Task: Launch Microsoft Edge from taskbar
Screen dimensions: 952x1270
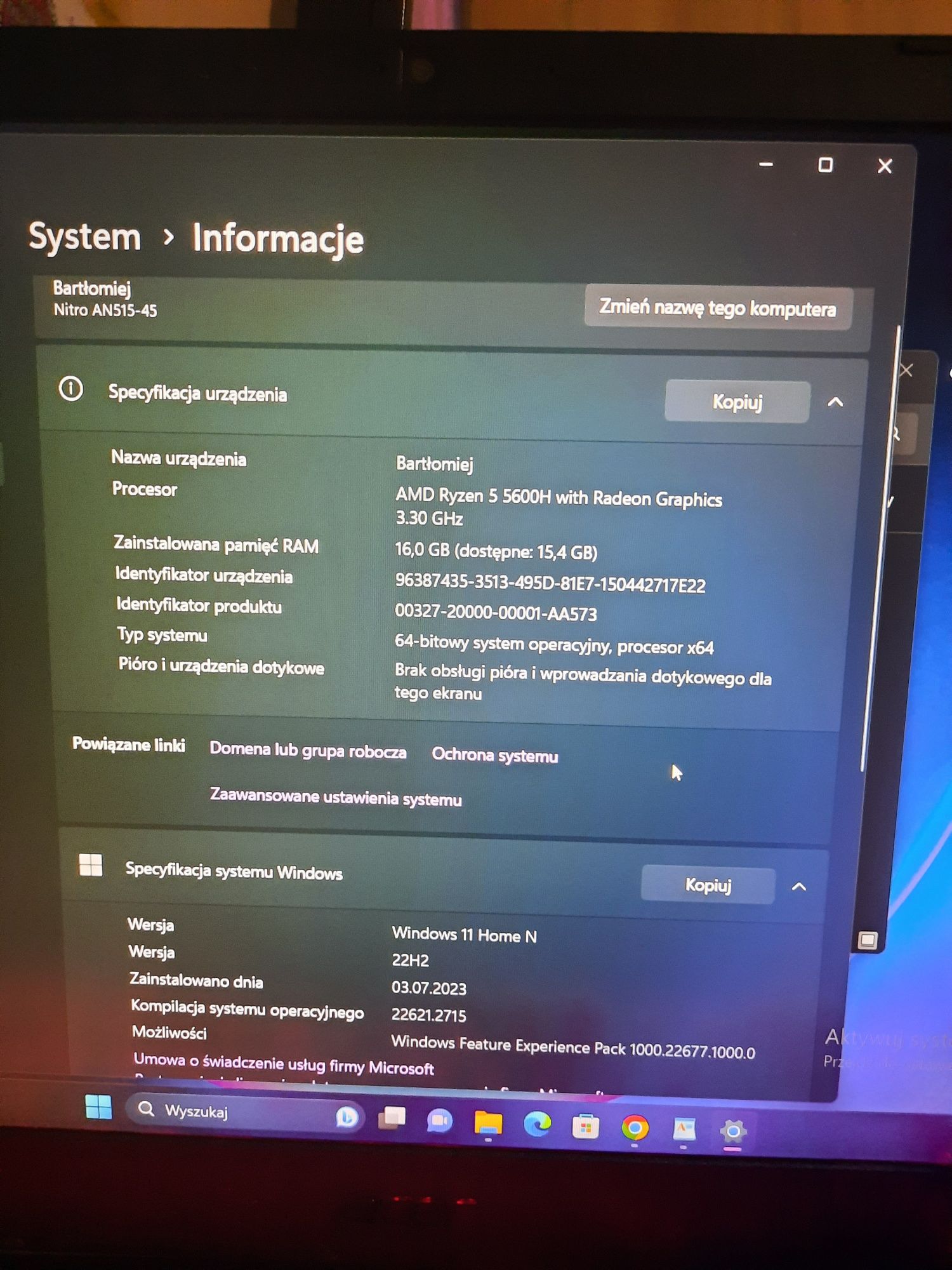Action: [x=537, y=1125]
